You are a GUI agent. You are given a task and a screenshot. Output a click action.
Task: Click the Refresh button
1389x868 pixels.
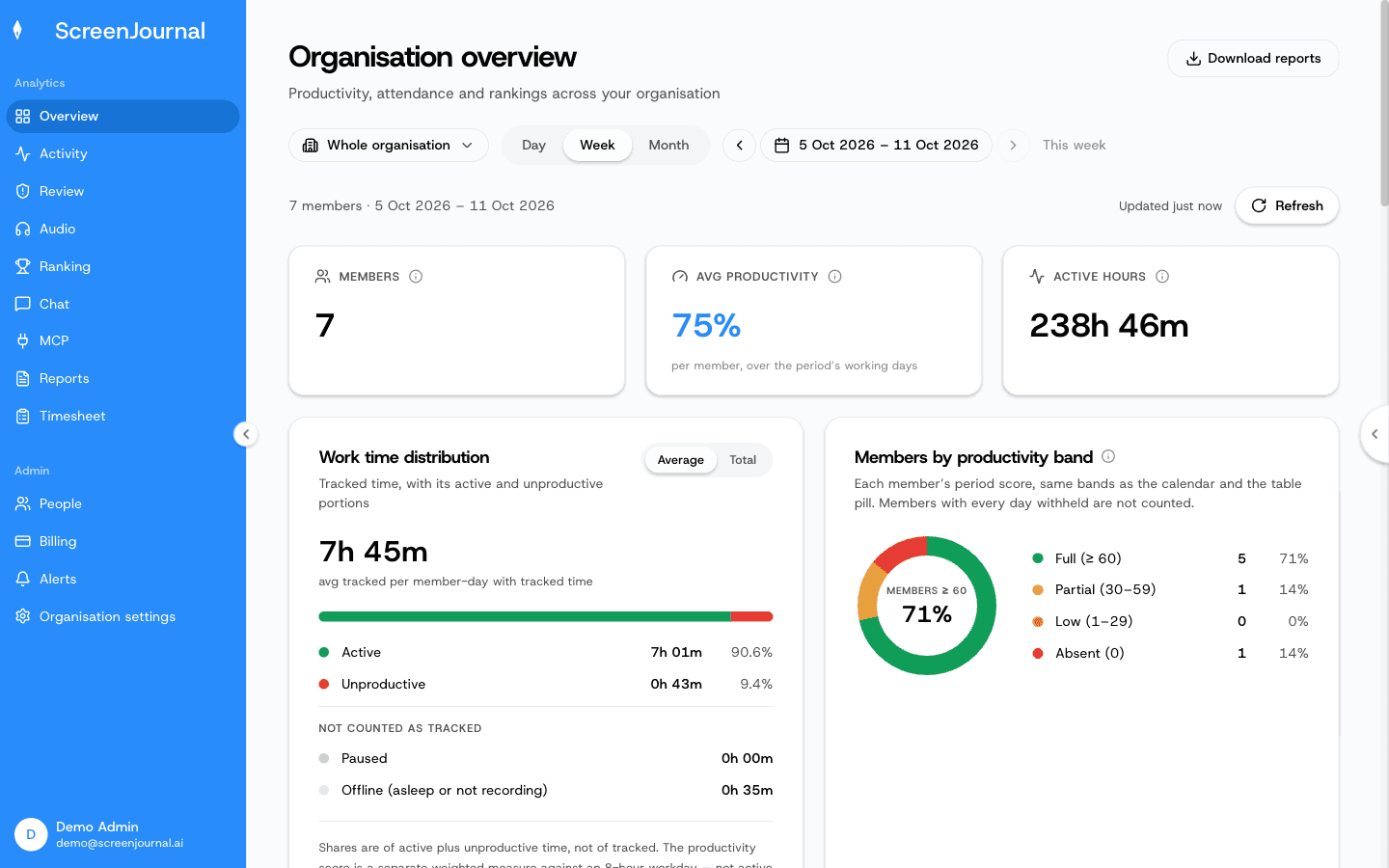[x=1287, y=205]
